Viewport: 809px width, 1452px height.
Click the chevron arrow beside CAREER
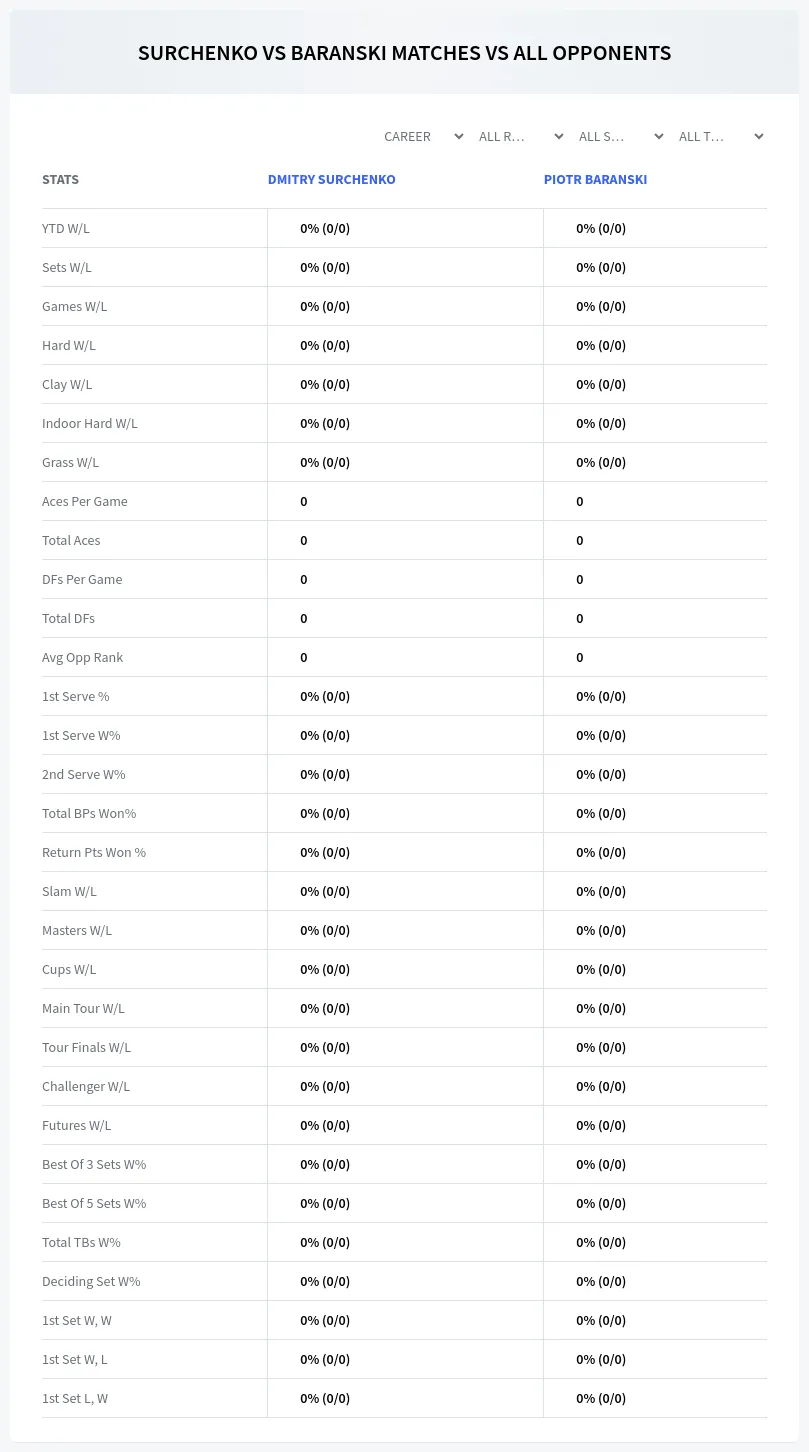coord(459,137)
